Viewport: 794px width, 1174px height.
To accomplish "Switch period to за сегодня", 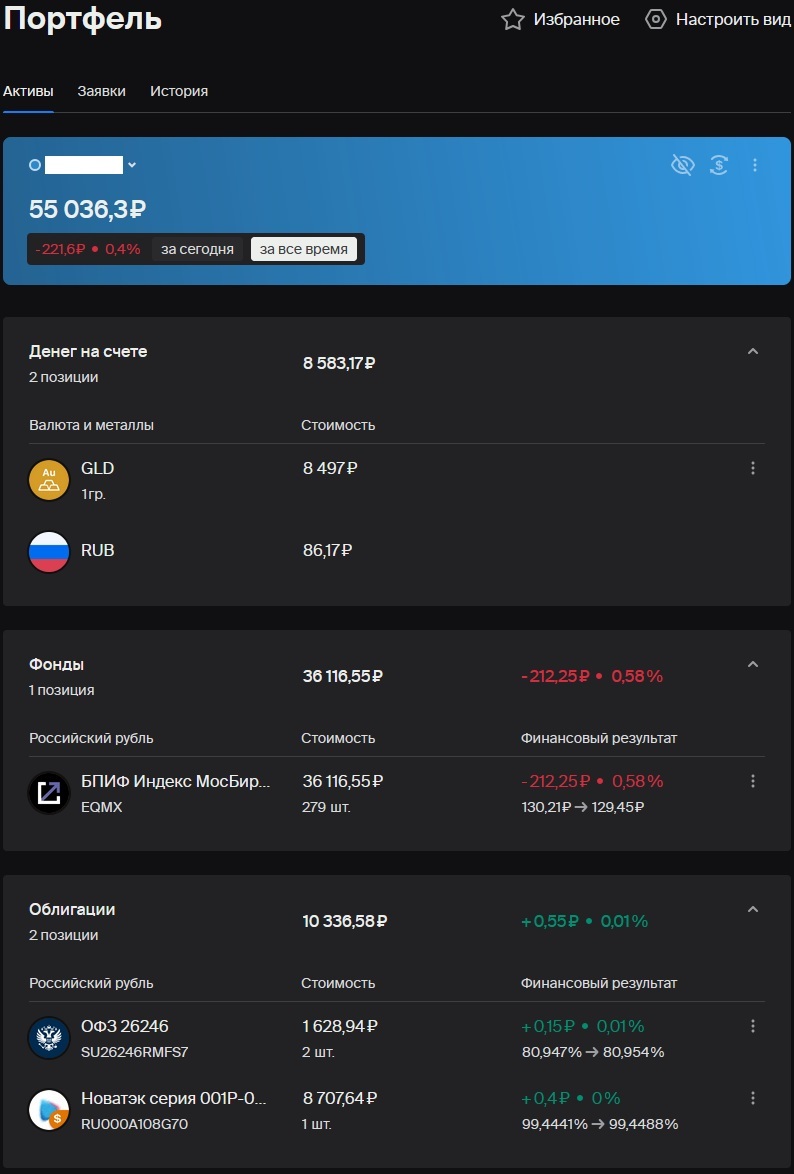I will [x=197, y=249].
